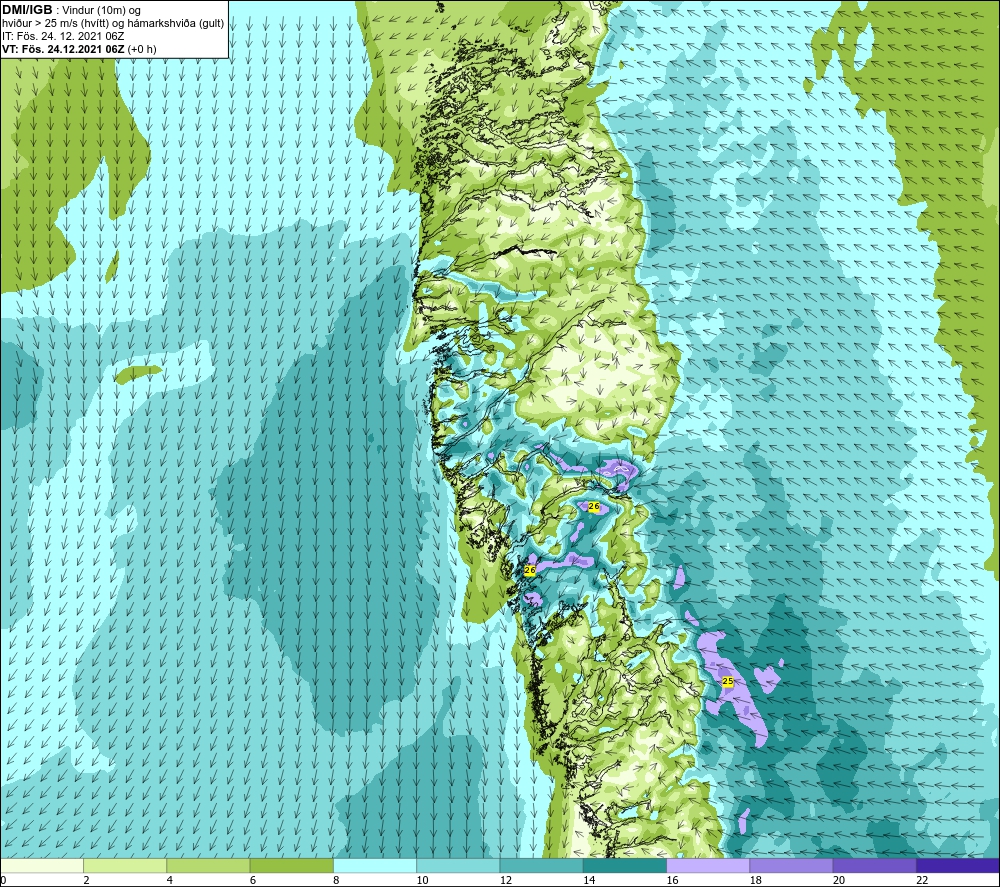Pick the violet 20–22 m/s swatch
The image size is (1000, 887).
[874, 866]
